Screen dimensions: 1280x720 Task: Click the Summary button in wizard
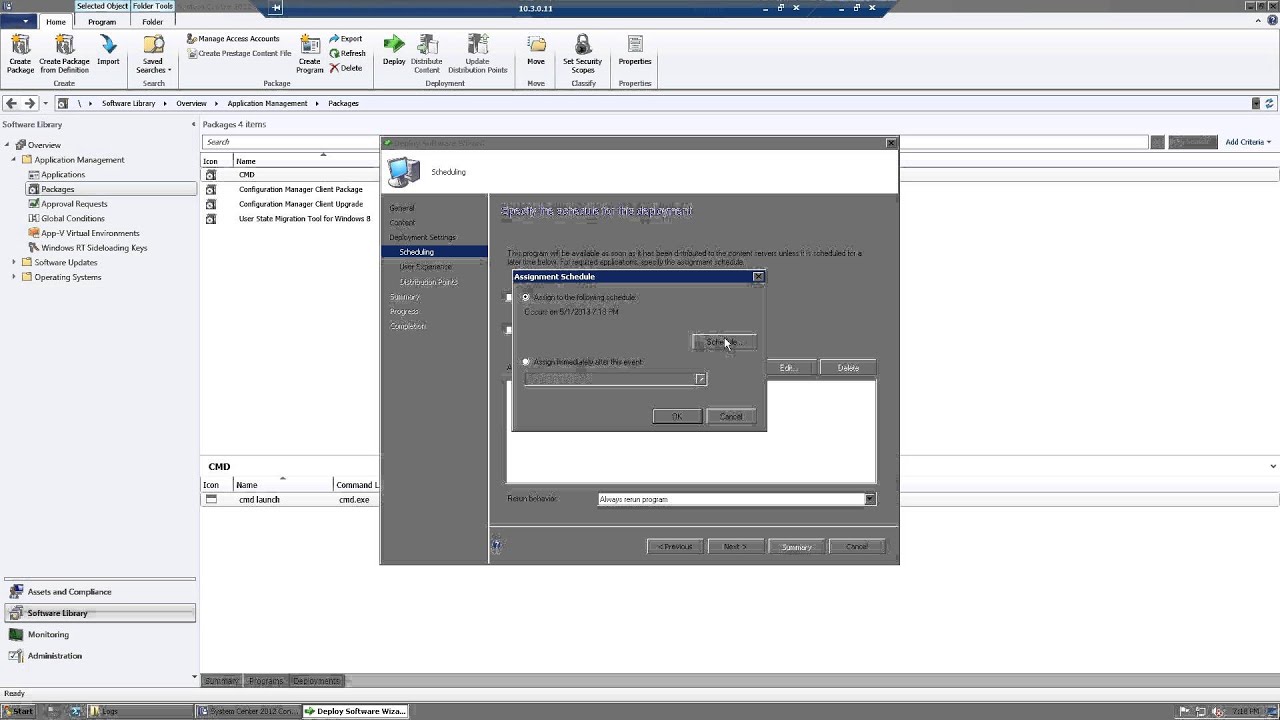coord(796,547)
